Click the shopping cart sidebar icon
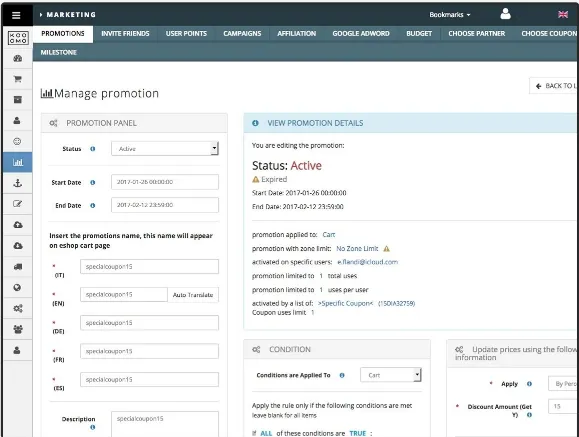 (17, 79)
